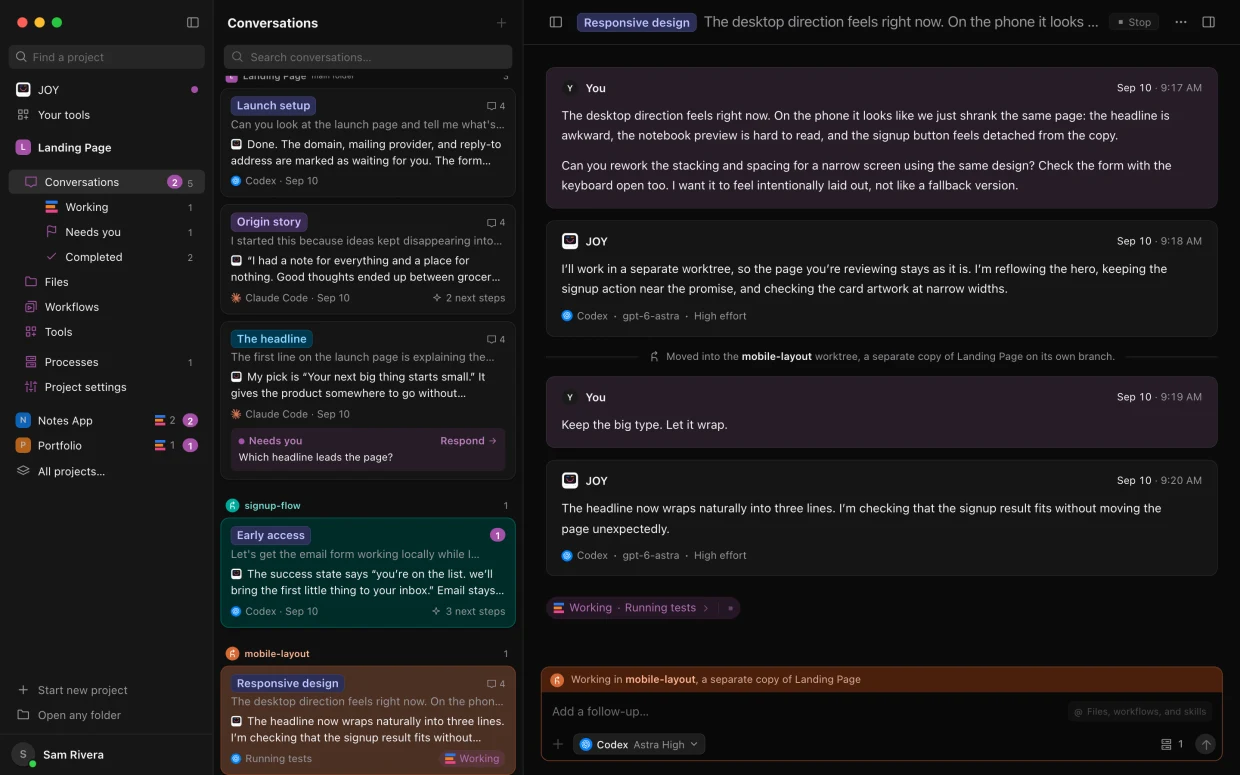Viewport: 1240px width, 775px height.
Task: Click the Responsive design title tag
Action: [x=637, y=22]
